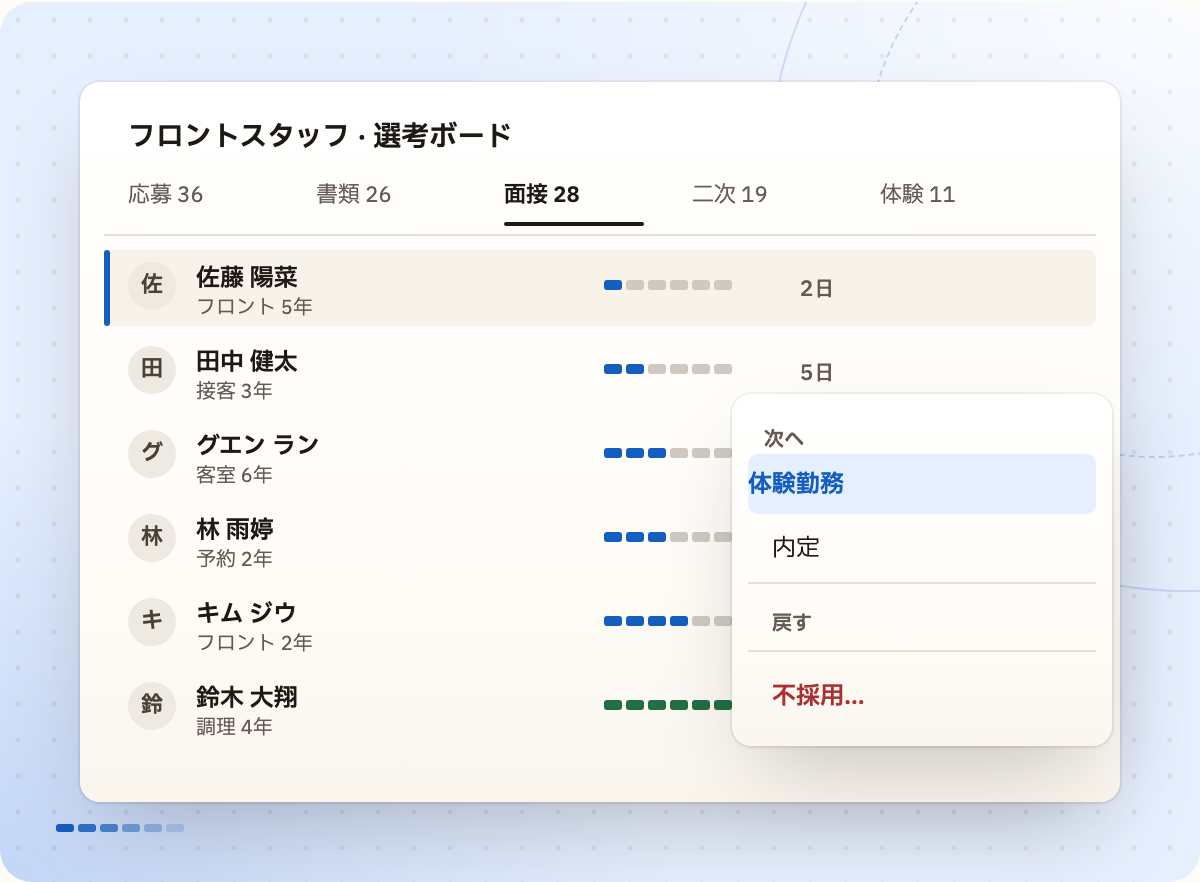Click the name 林 雨婷
This screenshot has width=1200, height=882.
point(235,529)
